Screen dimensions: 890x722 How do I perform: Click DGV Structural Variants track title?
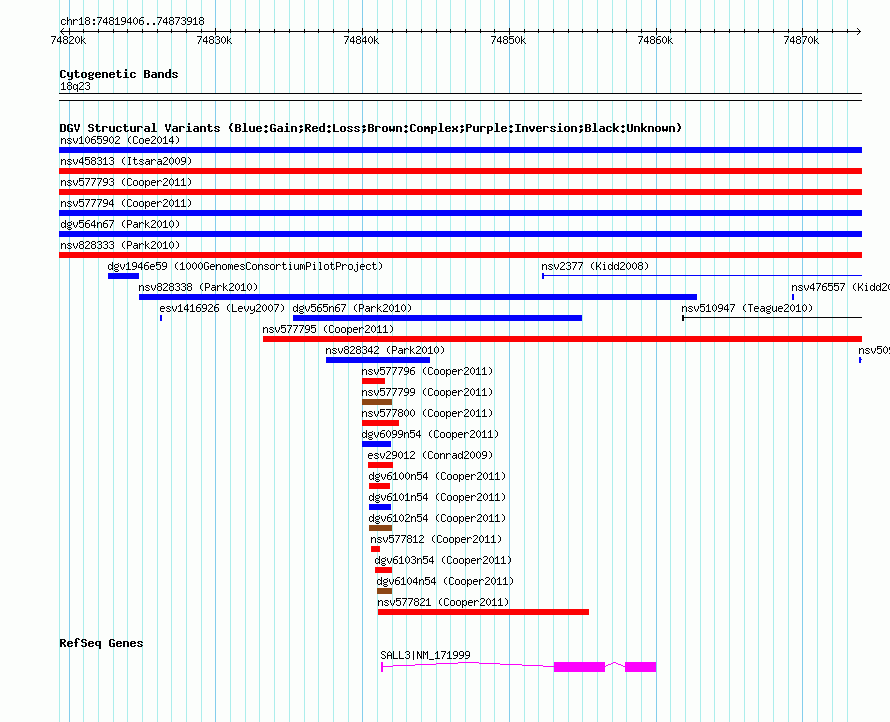pos(371,128)
